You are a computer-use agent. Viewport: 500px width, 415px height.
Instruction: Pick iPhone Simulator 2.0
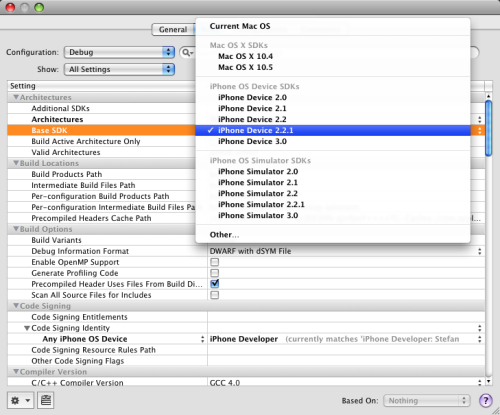click(x=333, y=172)
